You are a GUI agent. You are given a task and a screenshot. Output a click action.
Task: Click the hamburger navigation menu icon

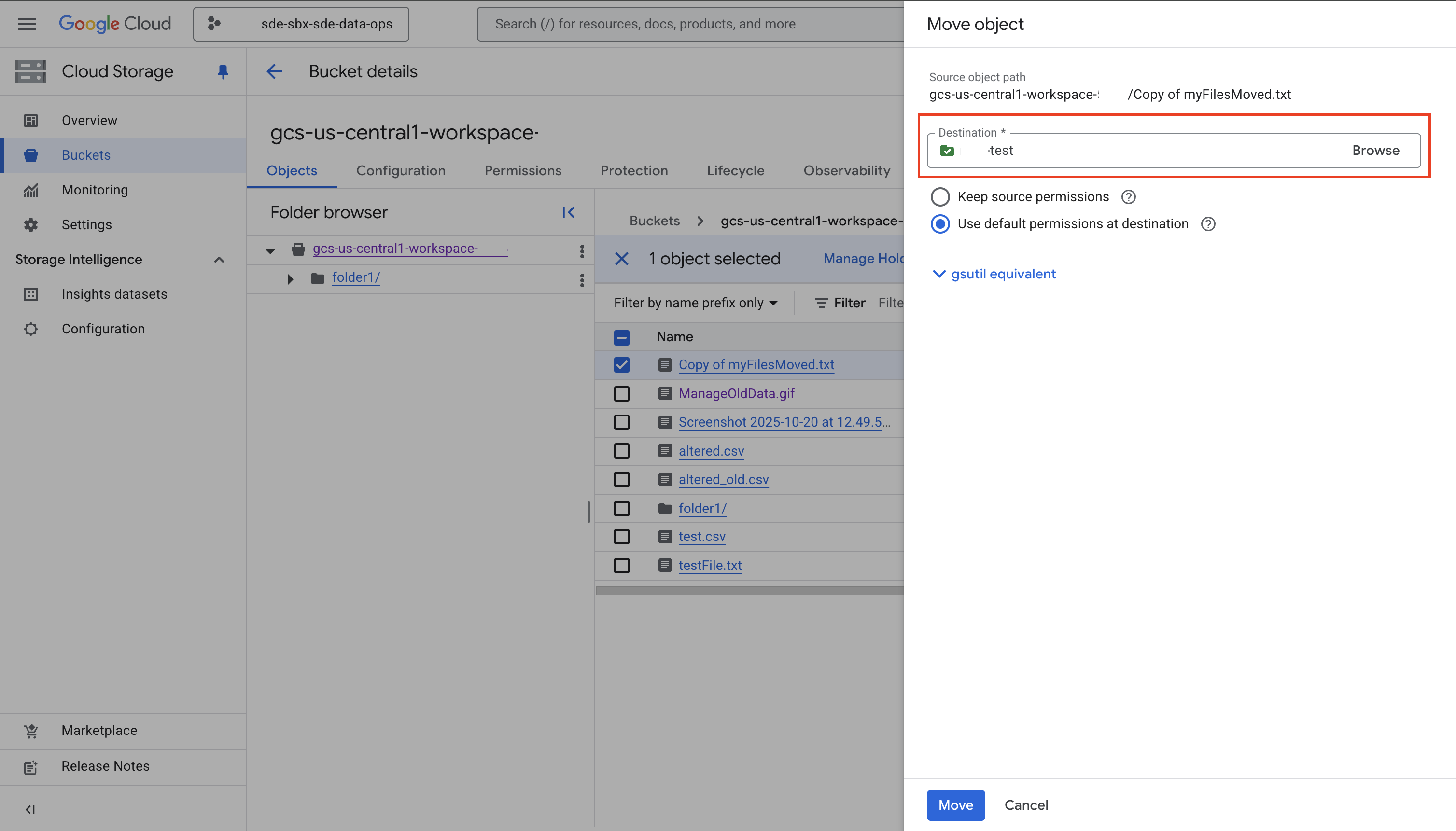[27, 24]
